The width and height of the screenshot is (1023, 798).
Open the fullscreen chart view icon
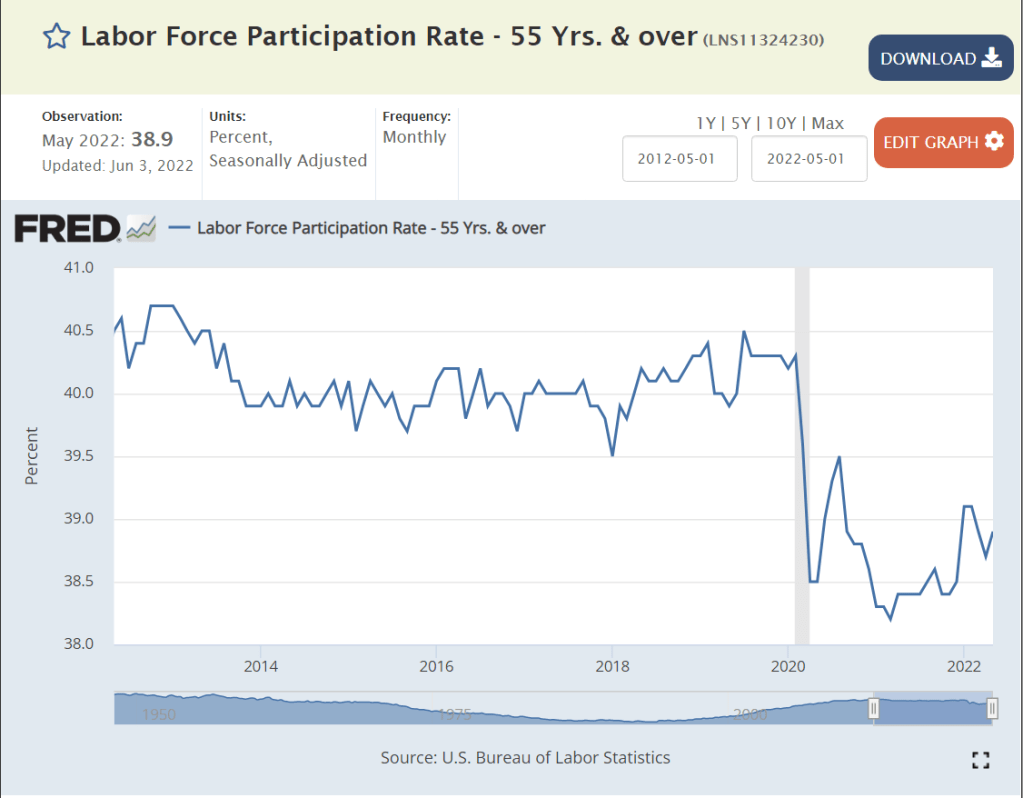pos(981,760)
